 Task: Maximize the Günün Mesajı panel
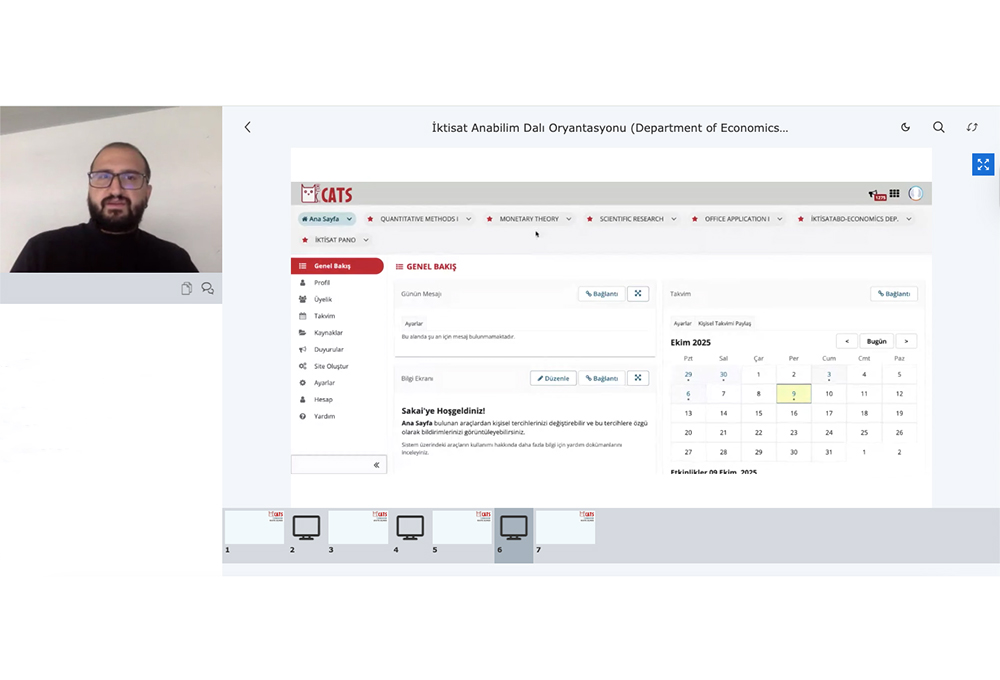(638, 294)
